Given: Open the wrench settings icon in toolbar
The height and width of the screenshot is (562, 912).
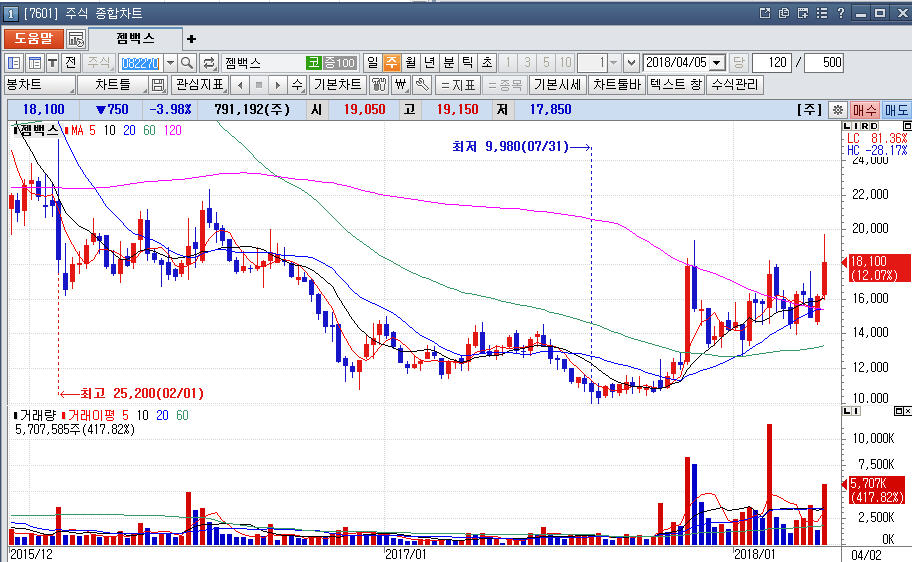Looking at the screenshot, I should 423,85.
